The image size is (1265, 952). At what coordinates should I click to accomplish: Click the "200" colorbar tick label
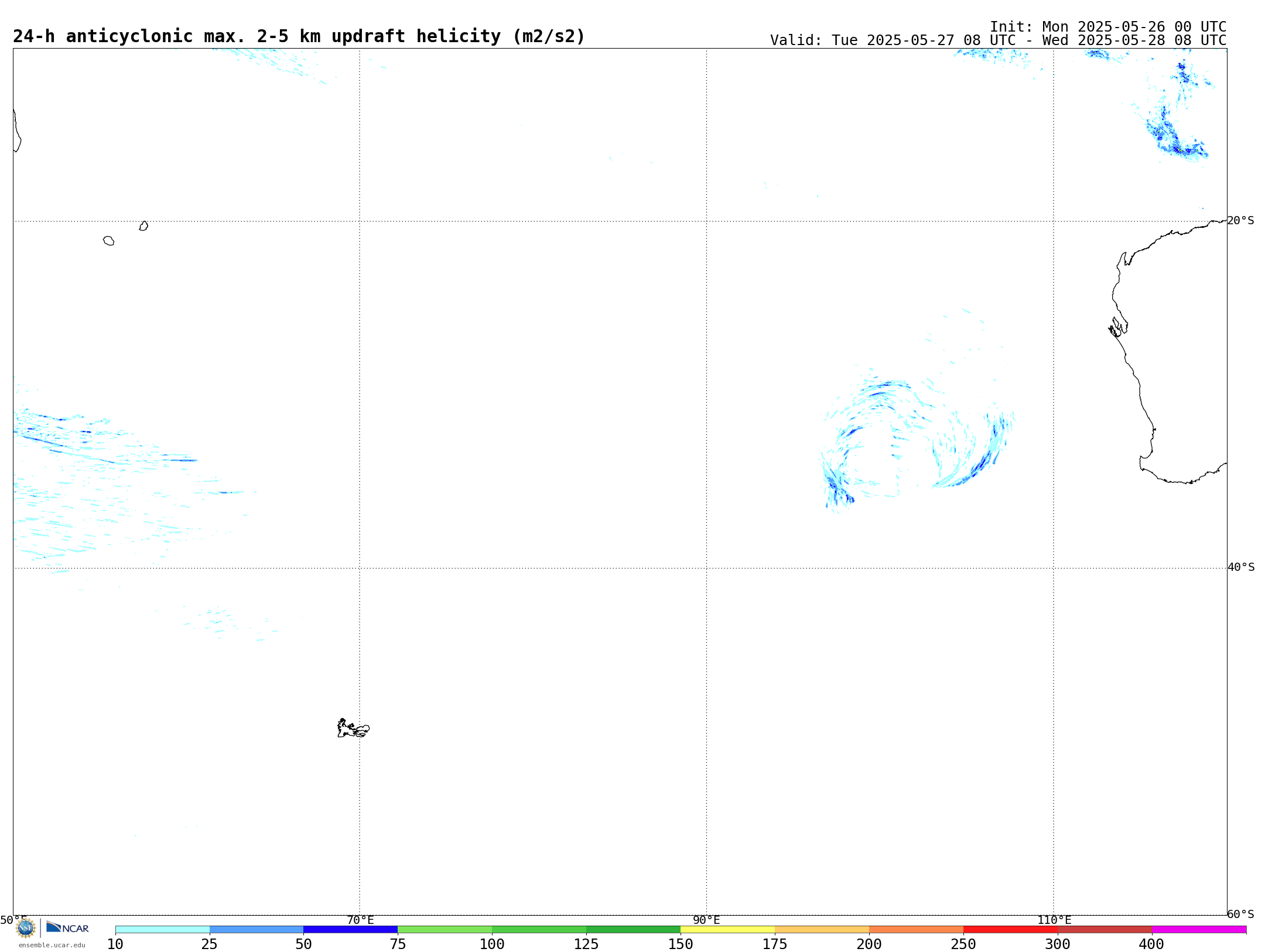[x=870, y=944]
